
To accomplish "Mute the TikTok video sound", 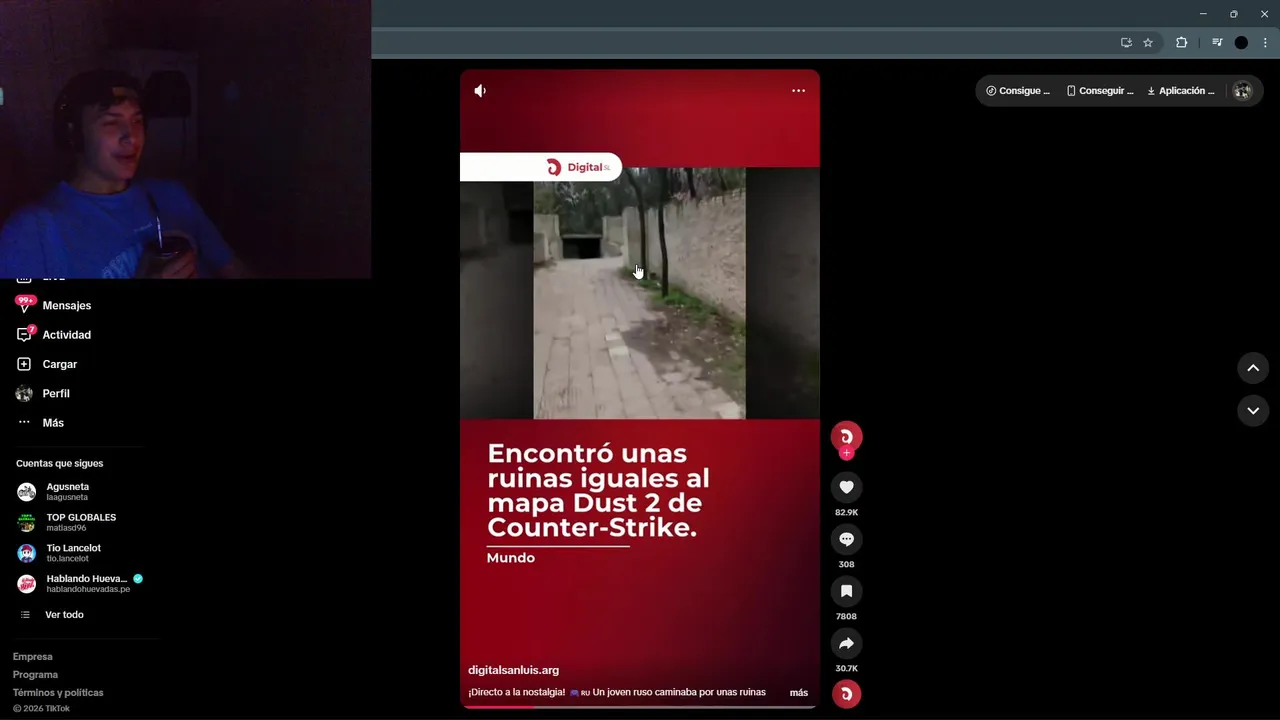I will click(x=480, y=91).
